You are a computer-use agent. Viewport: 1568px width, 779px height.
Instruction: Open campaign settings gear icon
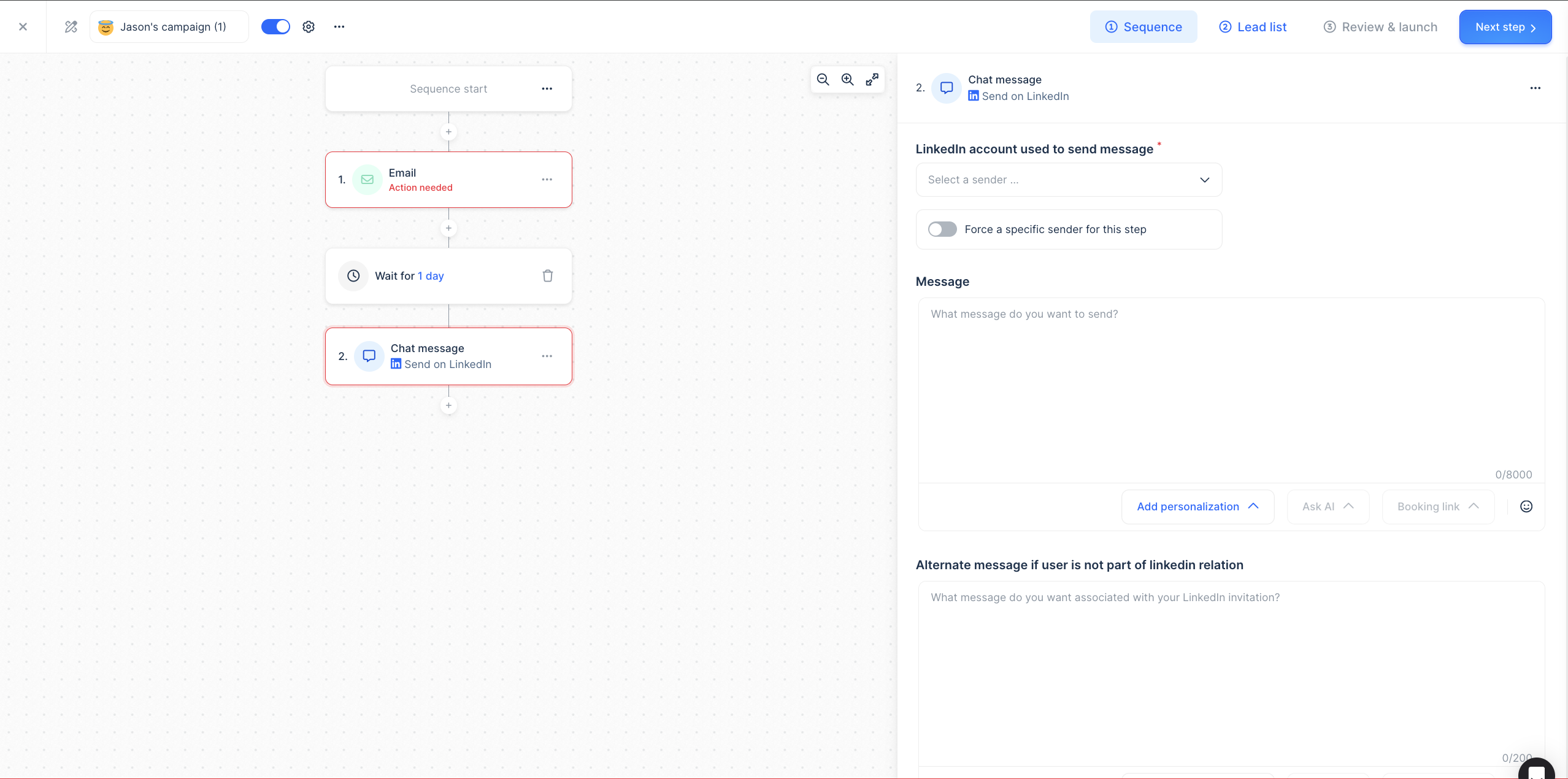(309, 27)
